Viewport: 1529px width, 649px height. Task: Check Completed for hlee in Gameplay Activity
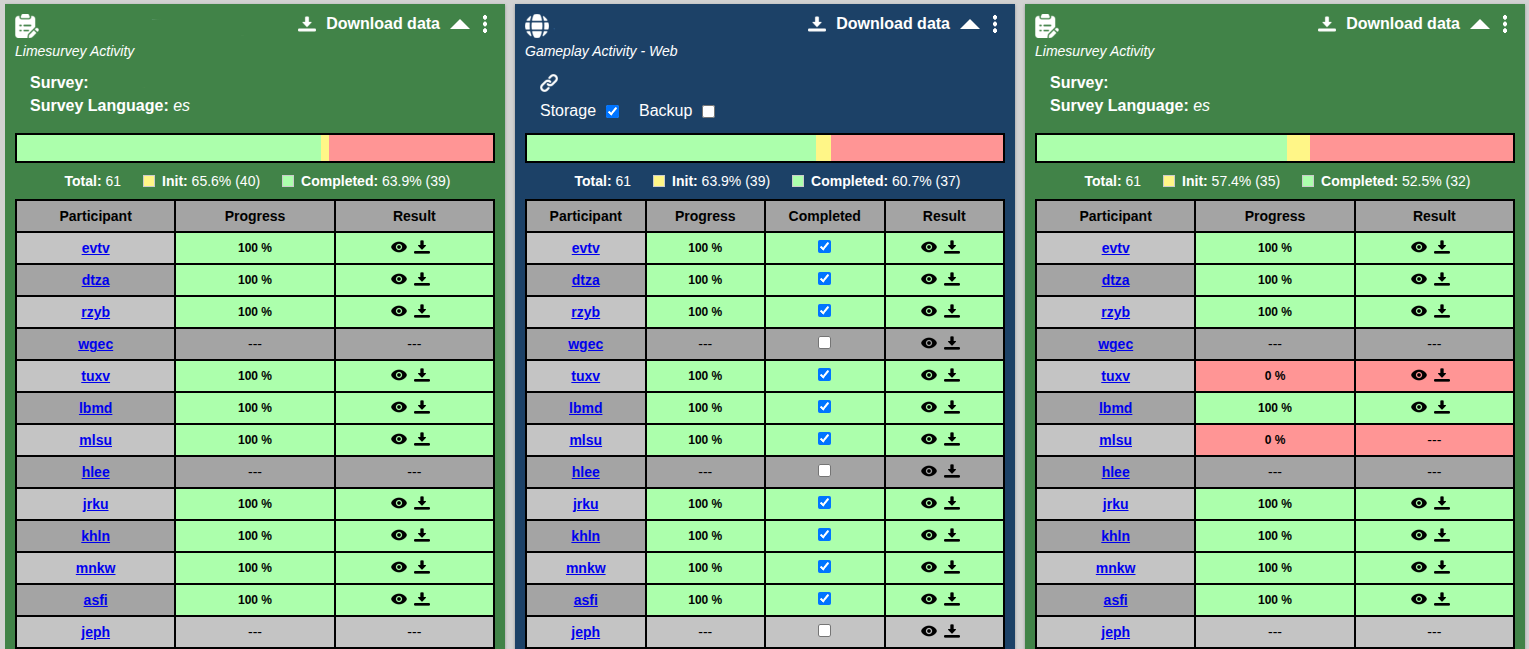pyautogui.click(x=825, y=470)
